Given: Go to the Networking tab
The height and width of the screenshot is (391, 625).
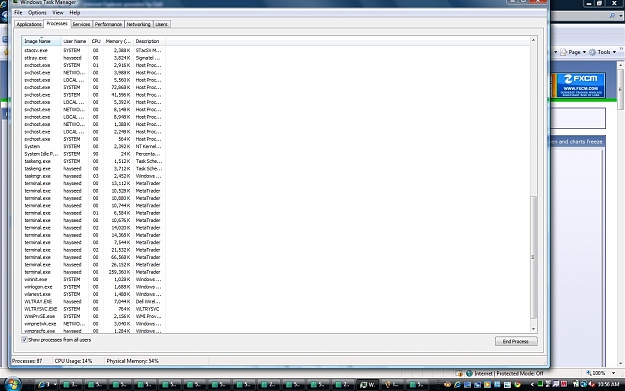Looking at the screenshot, I should 138,24.
